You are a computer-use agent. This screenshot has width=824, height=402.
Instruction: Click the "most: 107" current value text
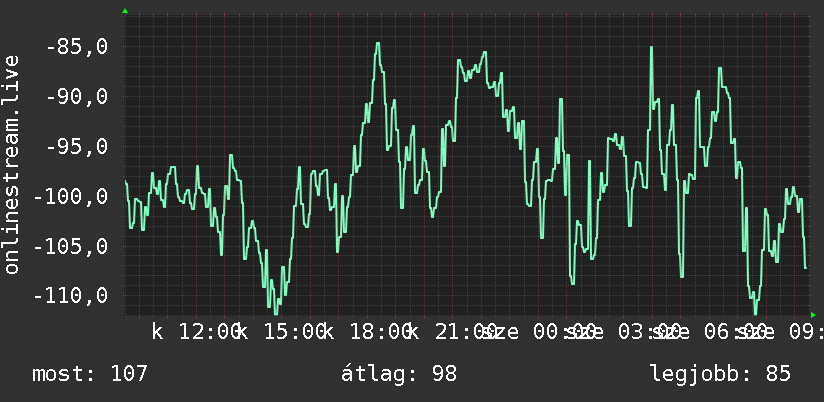pos(90,374)
